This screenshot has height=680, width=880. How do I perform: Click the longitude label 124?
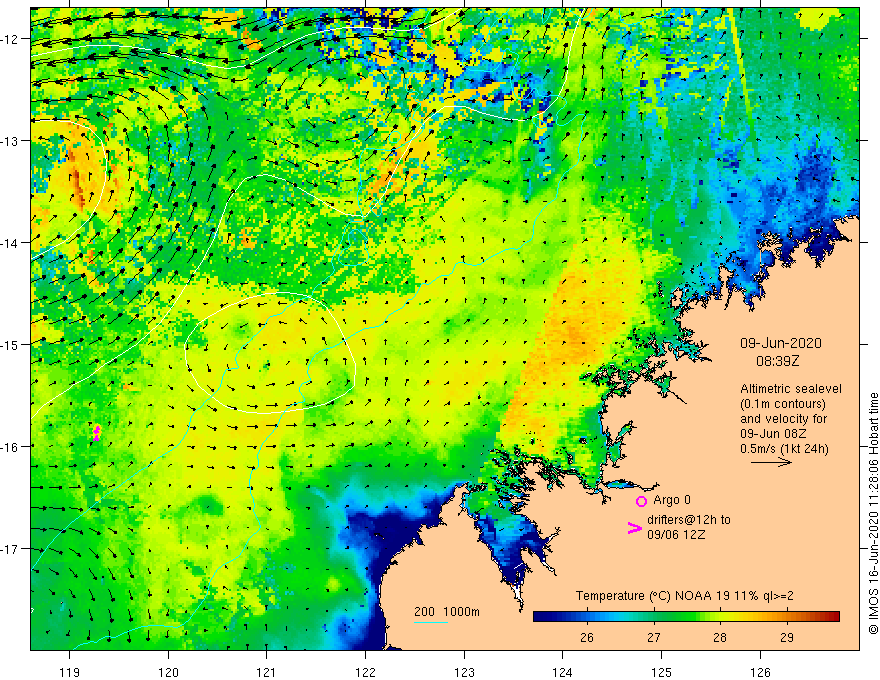click(563, 672)
